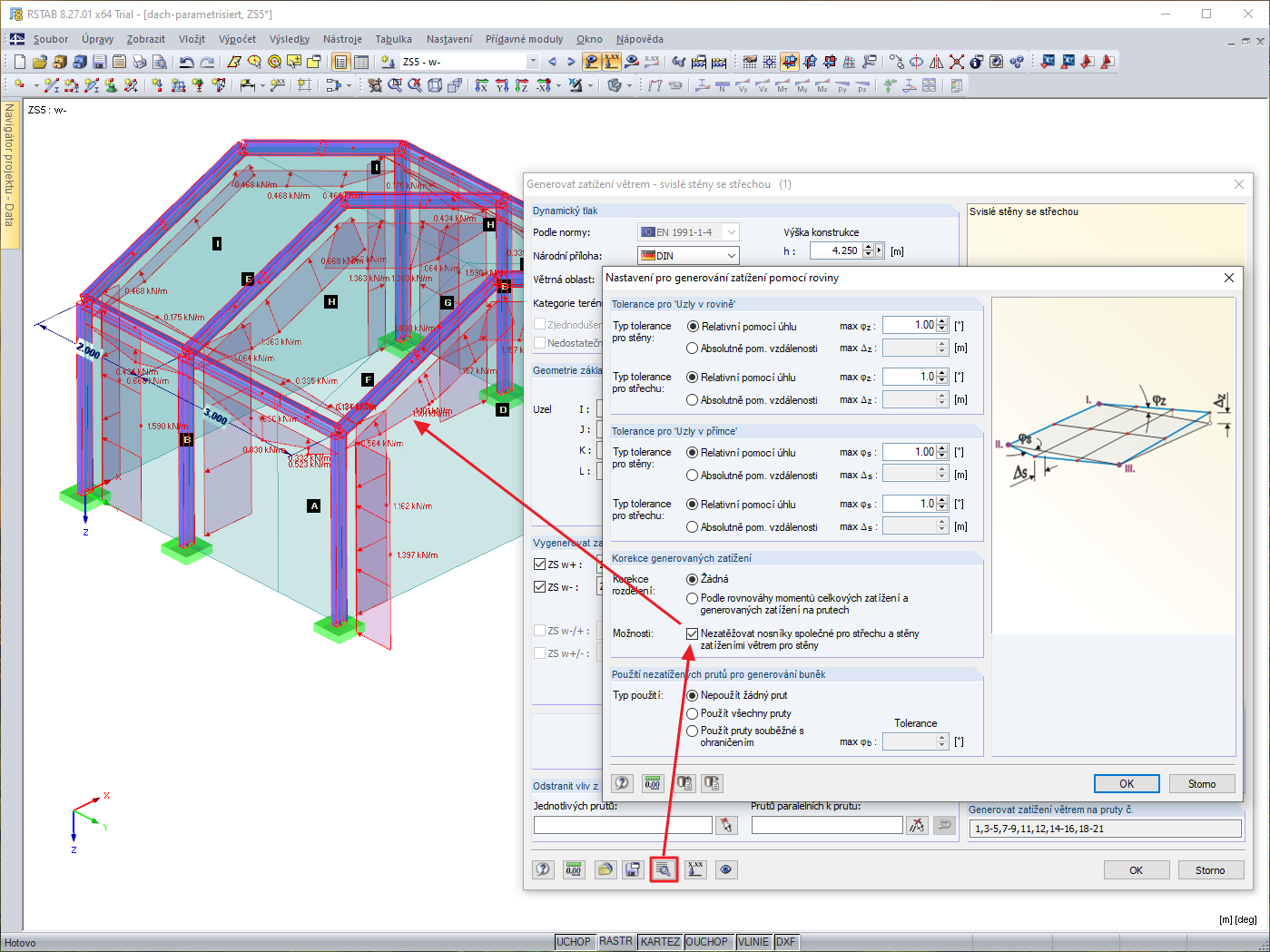Click the X.XX values icon in wind dialog
The image size is (1270, 952).
click(695, 869)
